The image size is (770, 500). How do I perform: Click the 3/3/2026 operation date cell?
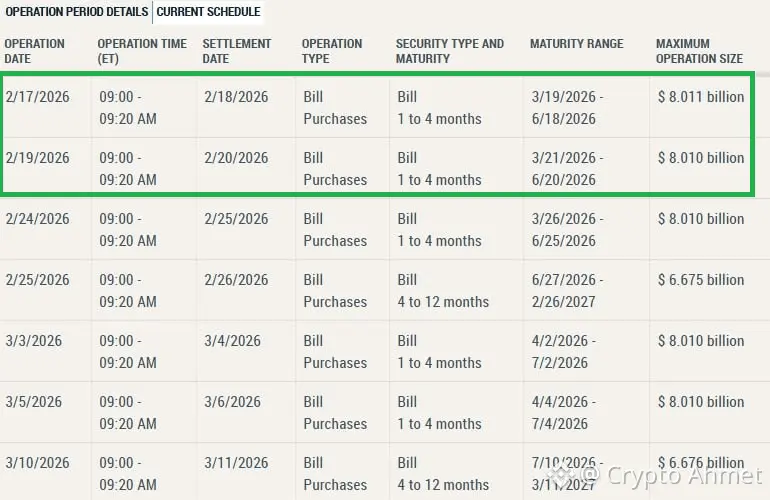[x=34, y=341]
